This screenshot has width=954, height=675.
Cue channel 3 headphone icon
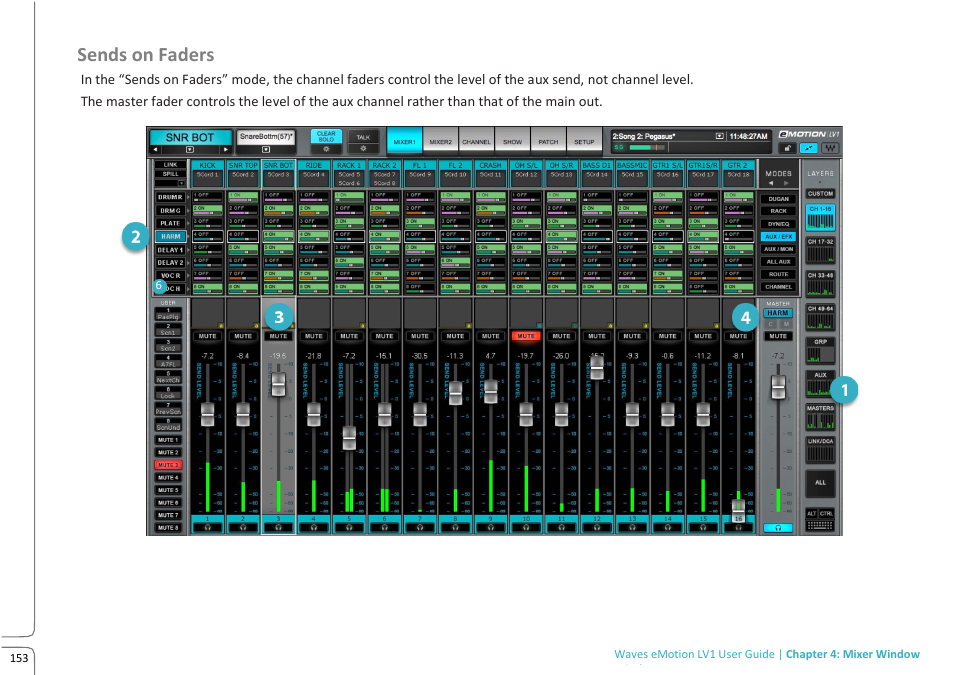coord(278,528)
